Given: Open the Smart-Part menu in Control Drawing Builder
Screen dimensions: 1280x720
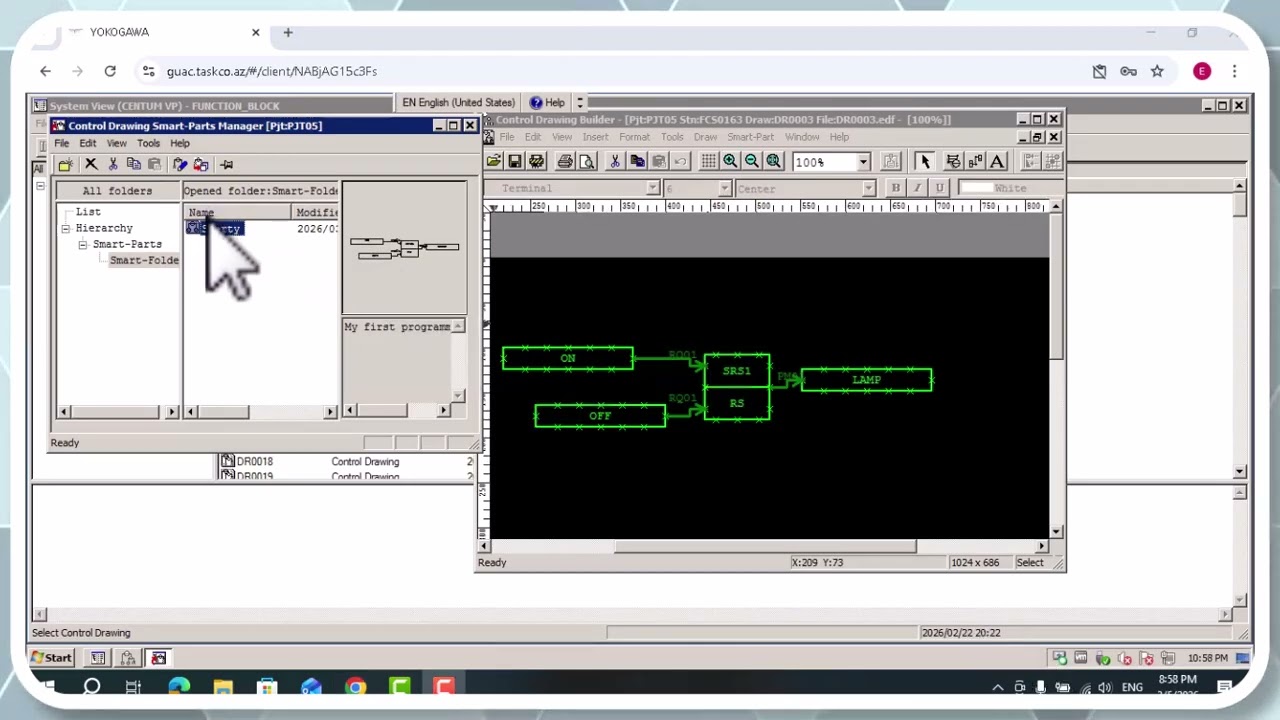Looking at the screenshot, I should 751,137.
